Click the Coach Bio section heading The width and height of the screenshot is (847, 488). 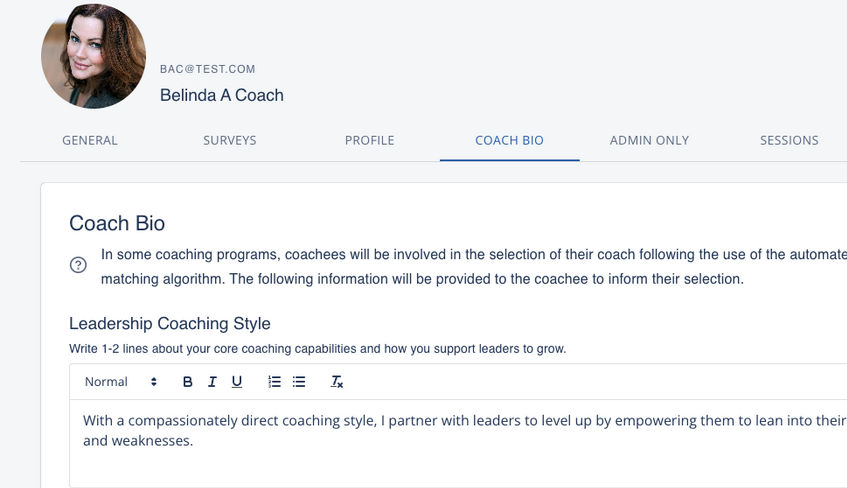(117, 223)
